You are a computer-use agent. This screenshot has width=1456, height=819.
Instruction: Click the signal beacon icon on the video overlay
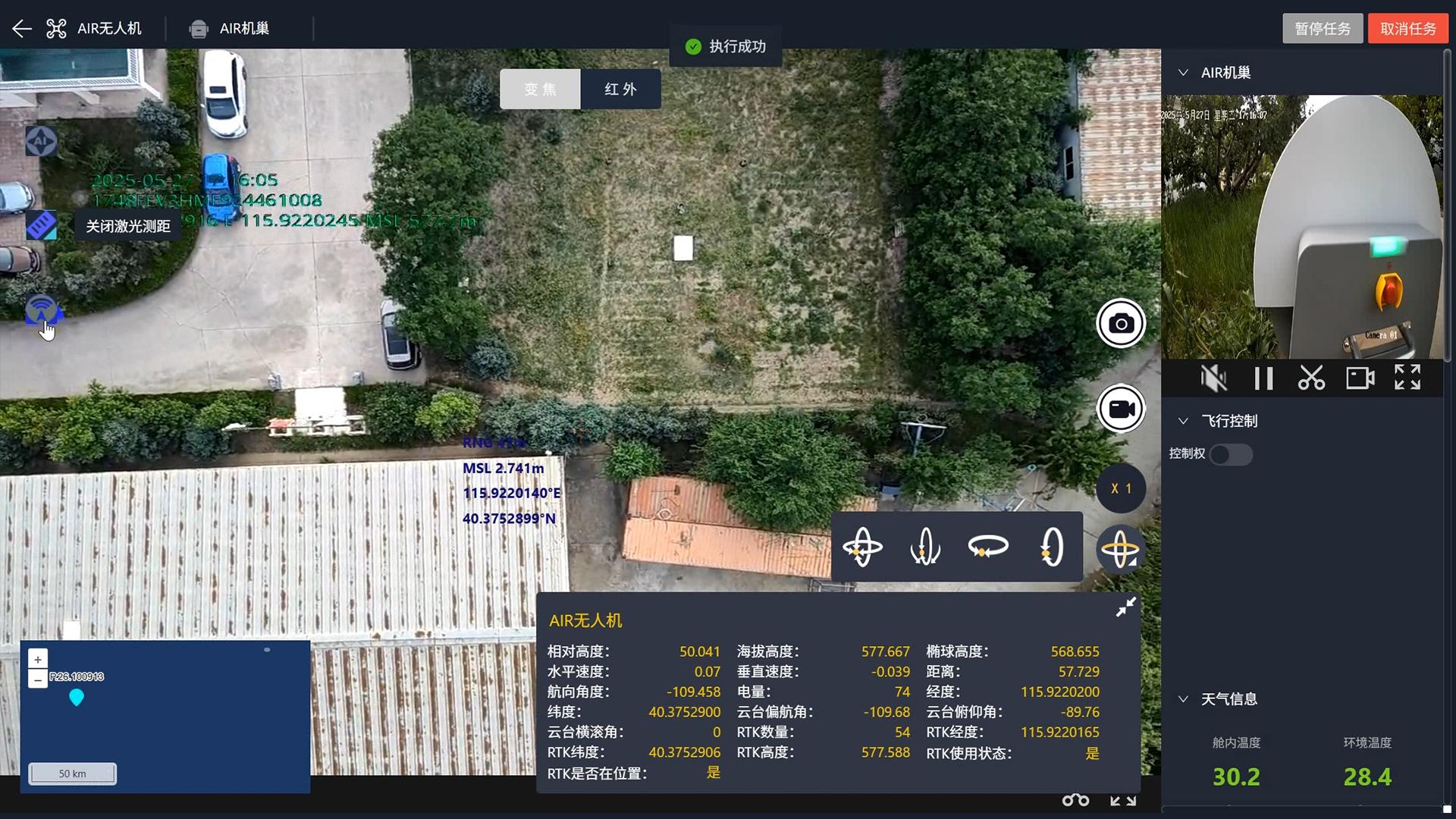tap(41, 310)
